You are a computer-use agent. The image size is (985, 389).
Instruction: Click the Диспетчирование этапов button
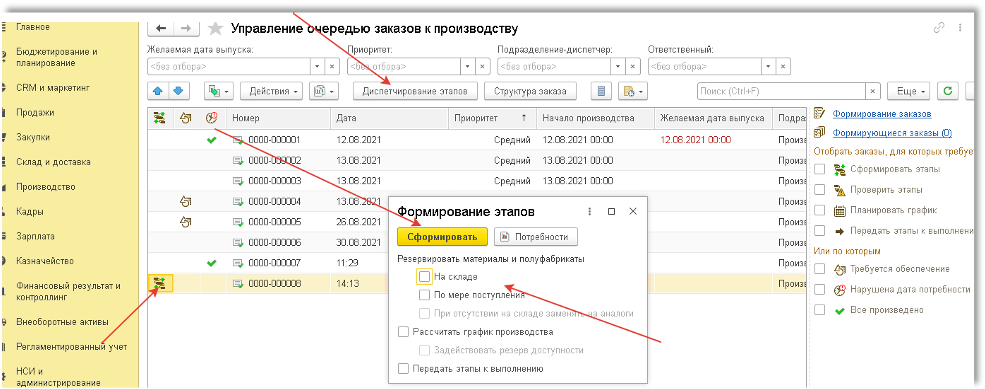tap(415, 91)
